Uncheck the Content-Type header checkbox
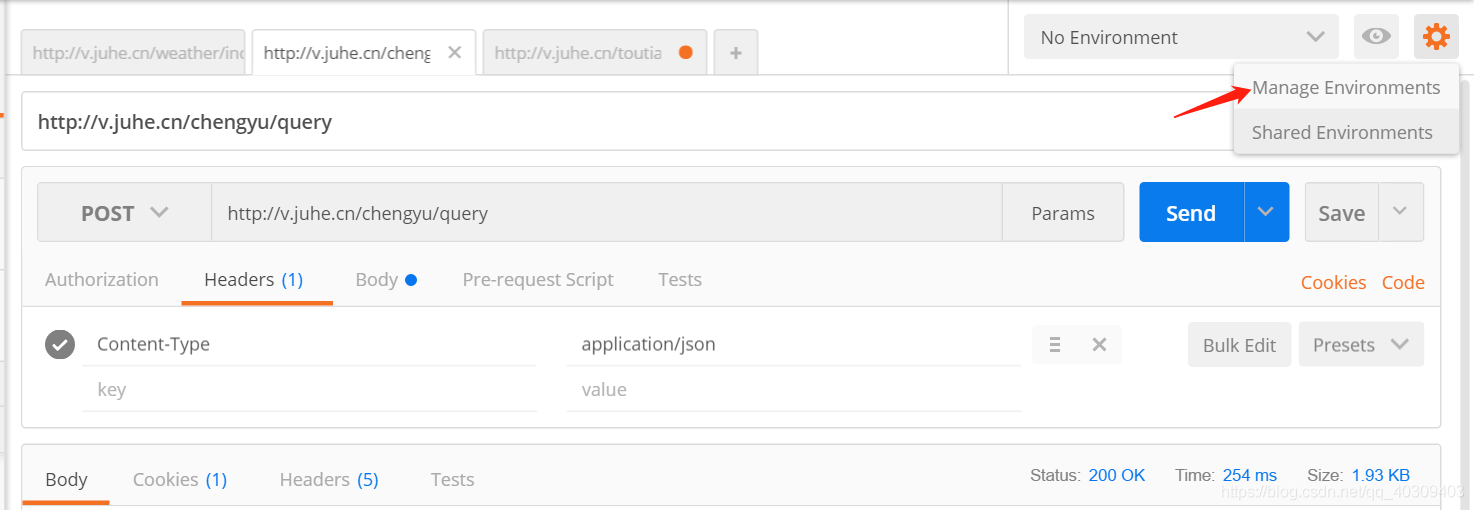Screen dimensions: 1474x510 coord(60,345)
